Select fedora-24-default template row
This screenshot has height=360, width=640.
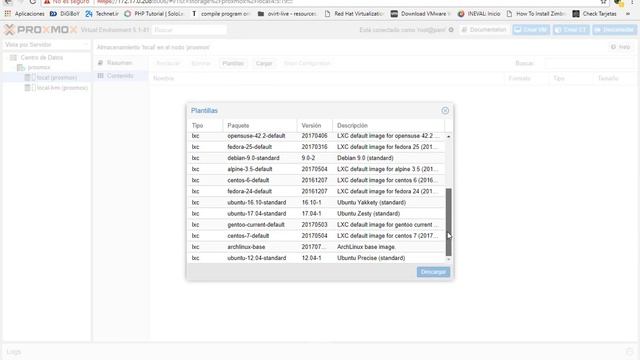click(x=316, y=191)
